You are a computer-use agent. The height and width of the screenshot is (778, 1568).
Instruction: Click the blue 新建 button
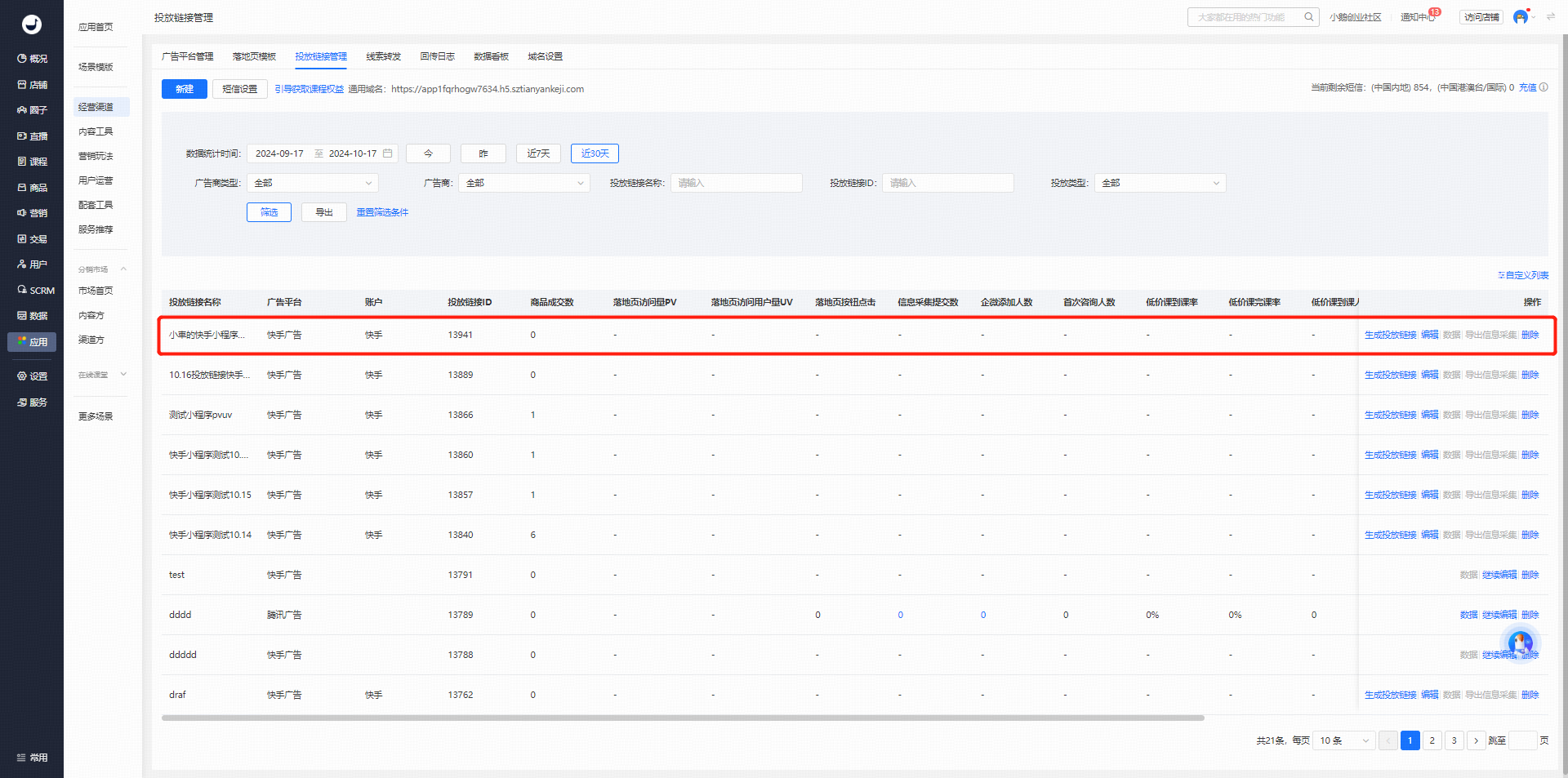[185, 89]
